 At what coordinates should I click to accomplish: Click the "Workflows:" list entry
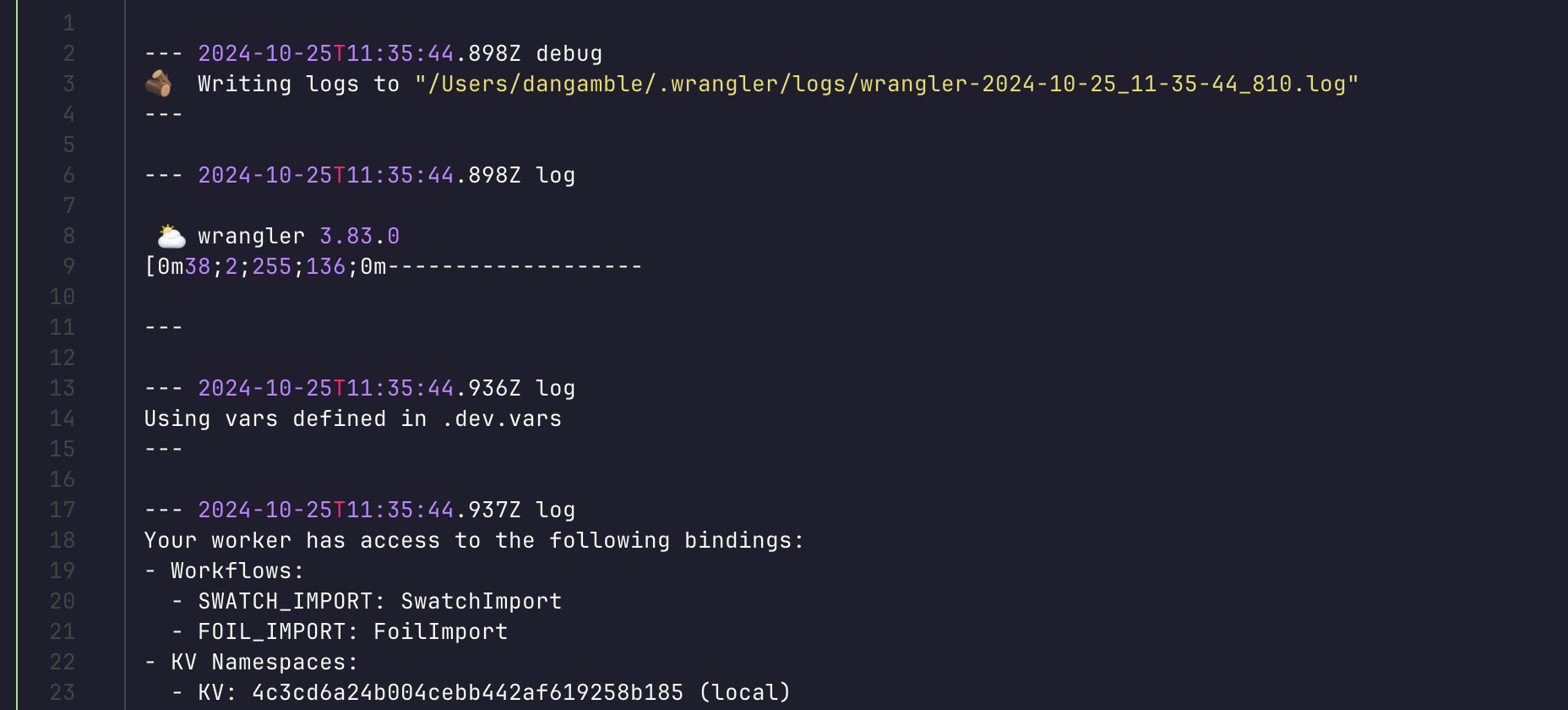click(x=237, y=571)
